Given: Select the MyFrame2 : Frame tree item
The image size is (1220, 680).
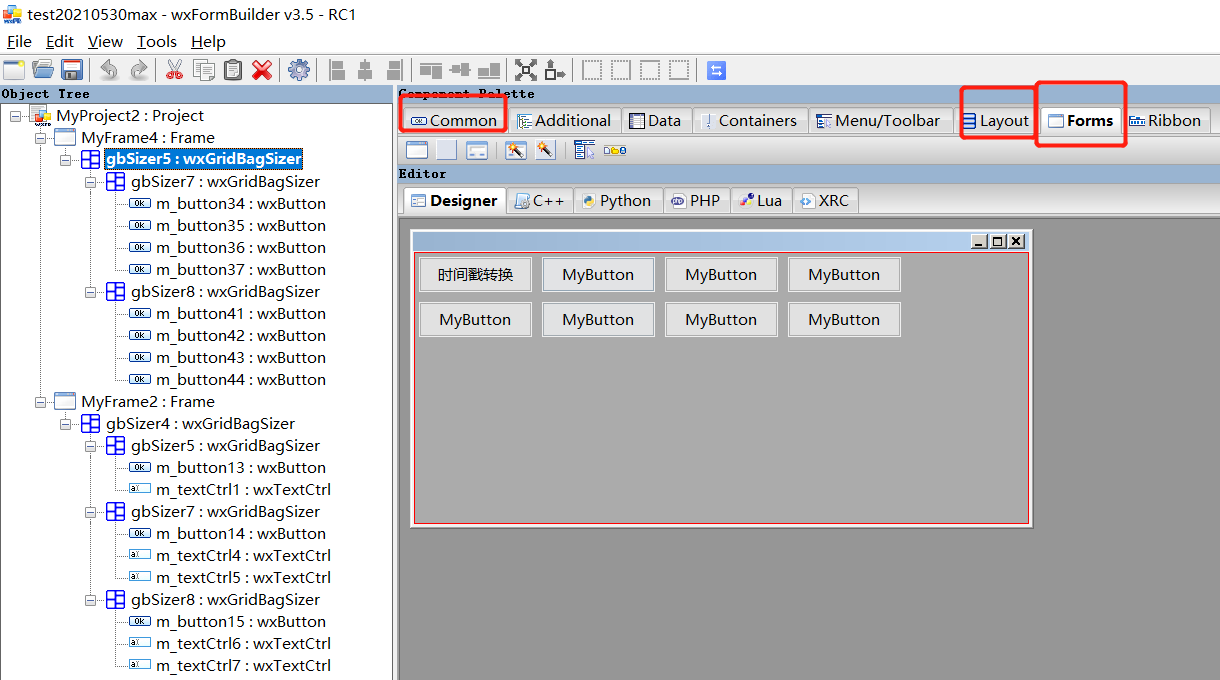Looking at the screenshot, I should 148,402.
